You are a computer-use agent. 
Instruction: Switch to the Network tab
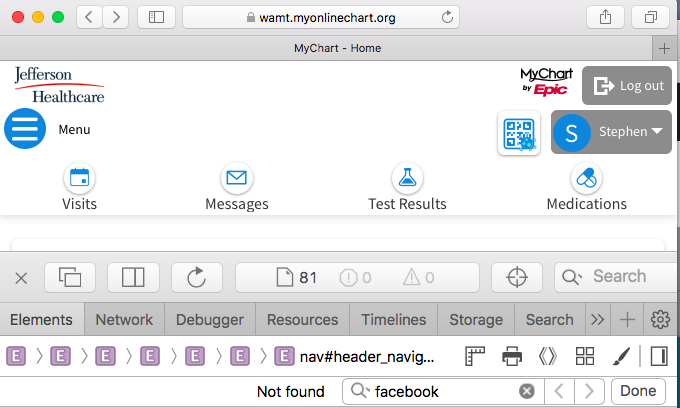pos(124,320)
